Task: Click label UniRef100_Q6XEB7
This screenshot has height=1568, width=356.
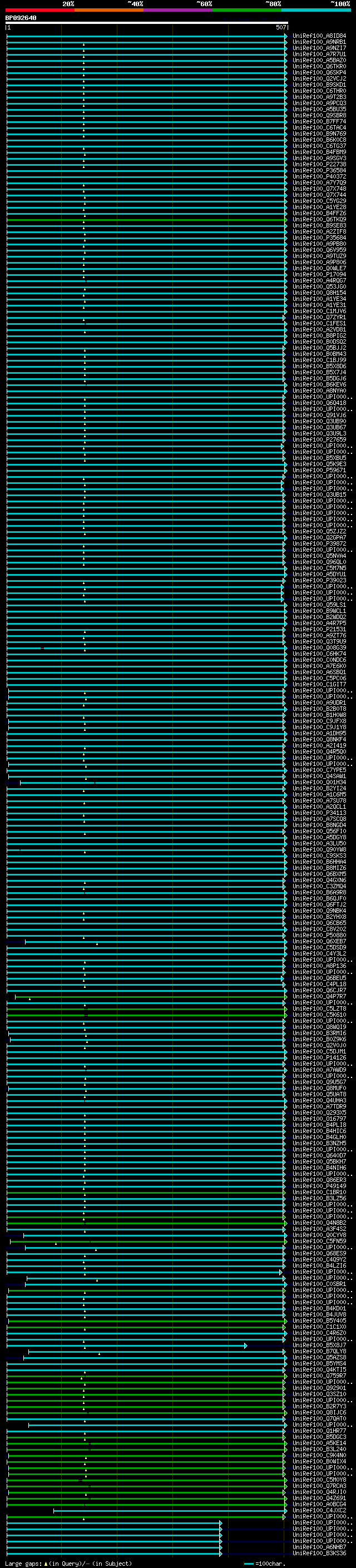Action: coord(319,942)
